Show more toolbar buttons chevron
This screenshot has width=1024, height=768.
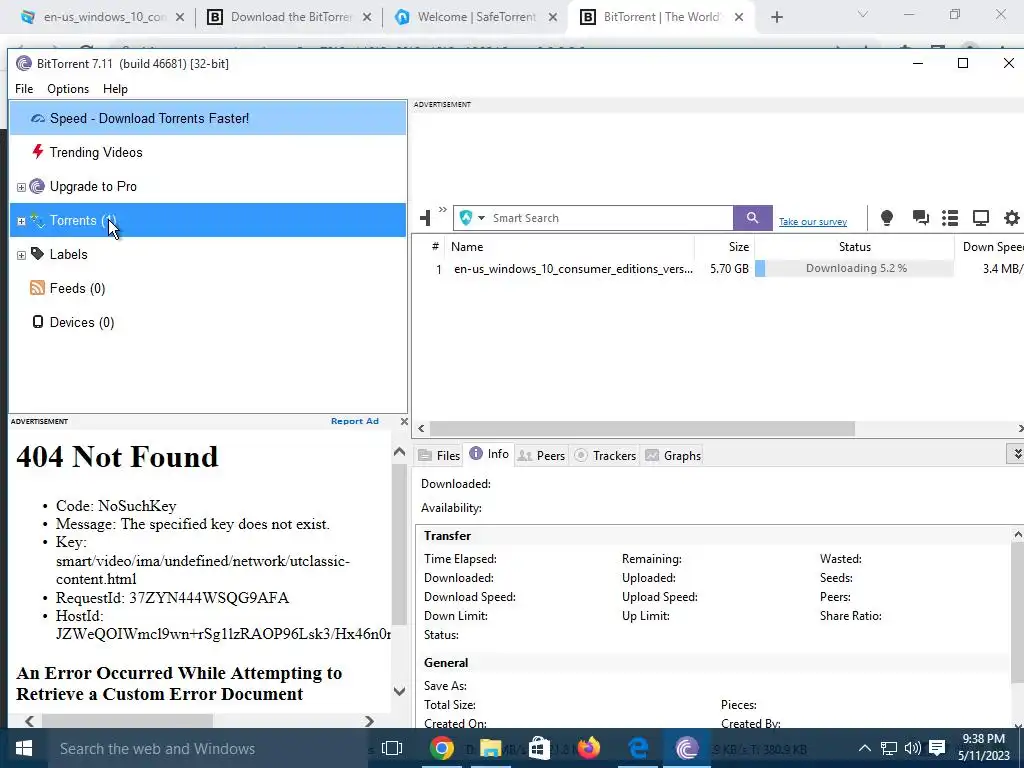(x=443, y=210)
